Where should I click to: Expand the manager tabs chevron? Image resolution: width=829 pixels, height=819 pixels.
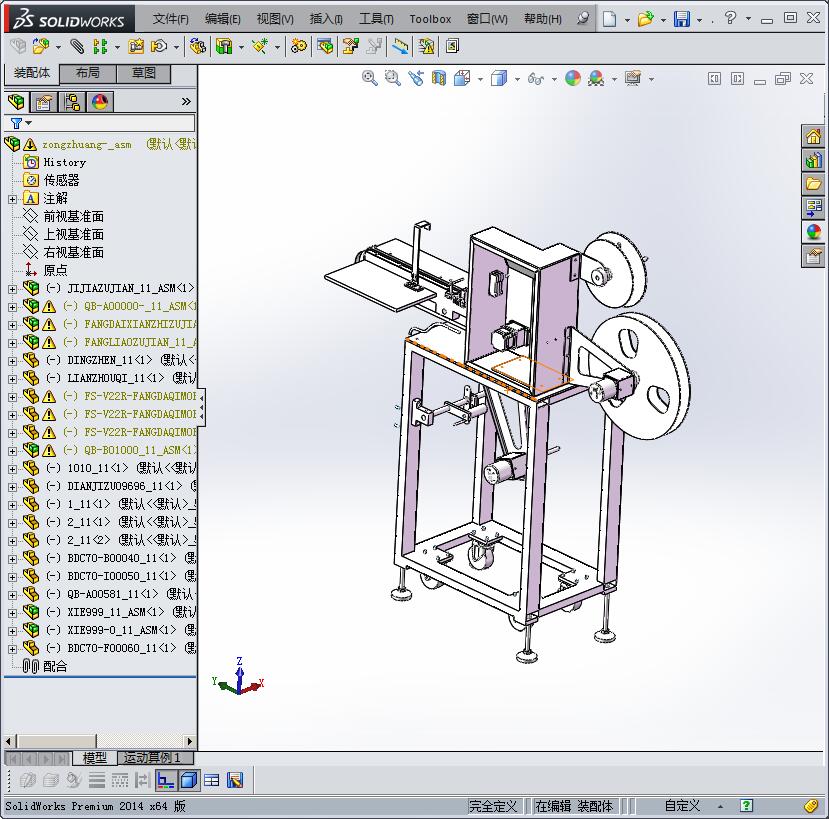pyautogui.click(x=186, y=102)
